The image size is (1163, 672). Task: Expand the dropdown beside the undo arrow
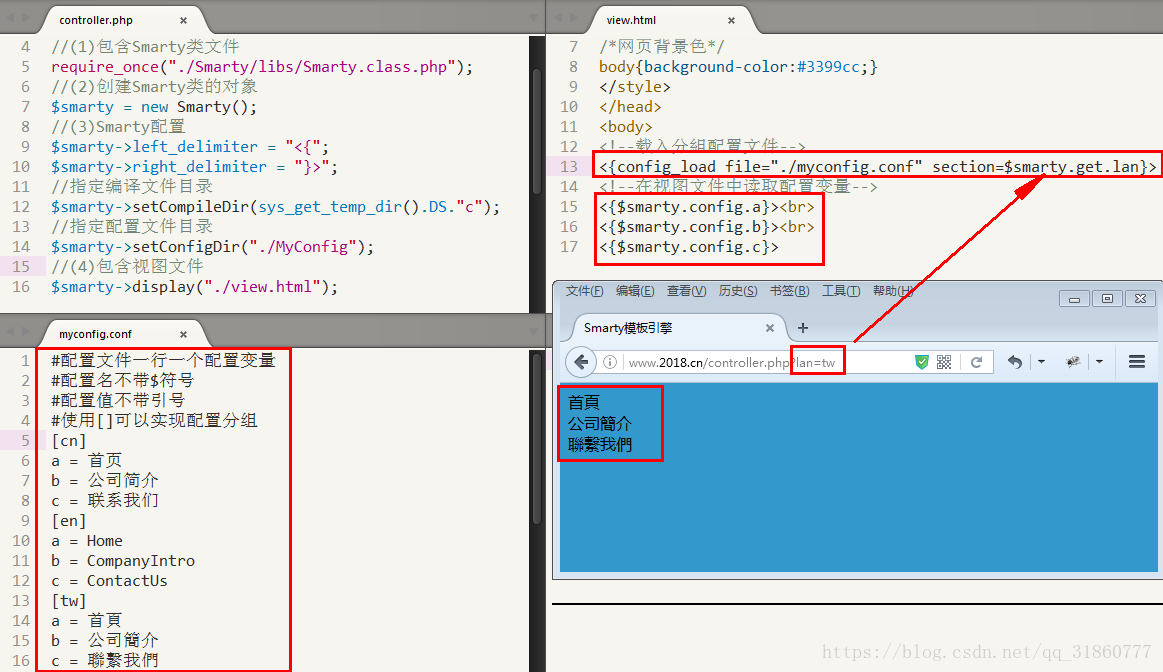[x=1041, y=362]
